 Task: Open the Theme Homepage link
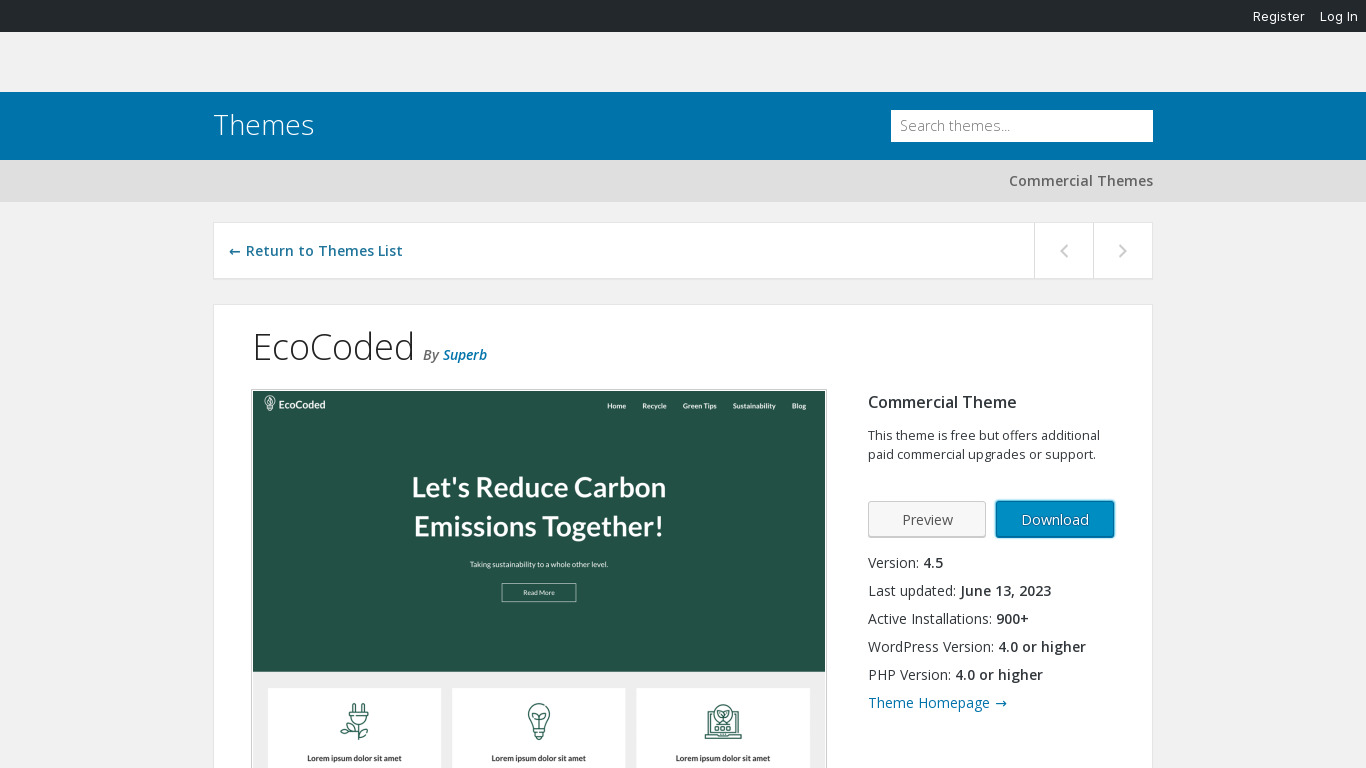pyautogui.click(x=938, y=703)
